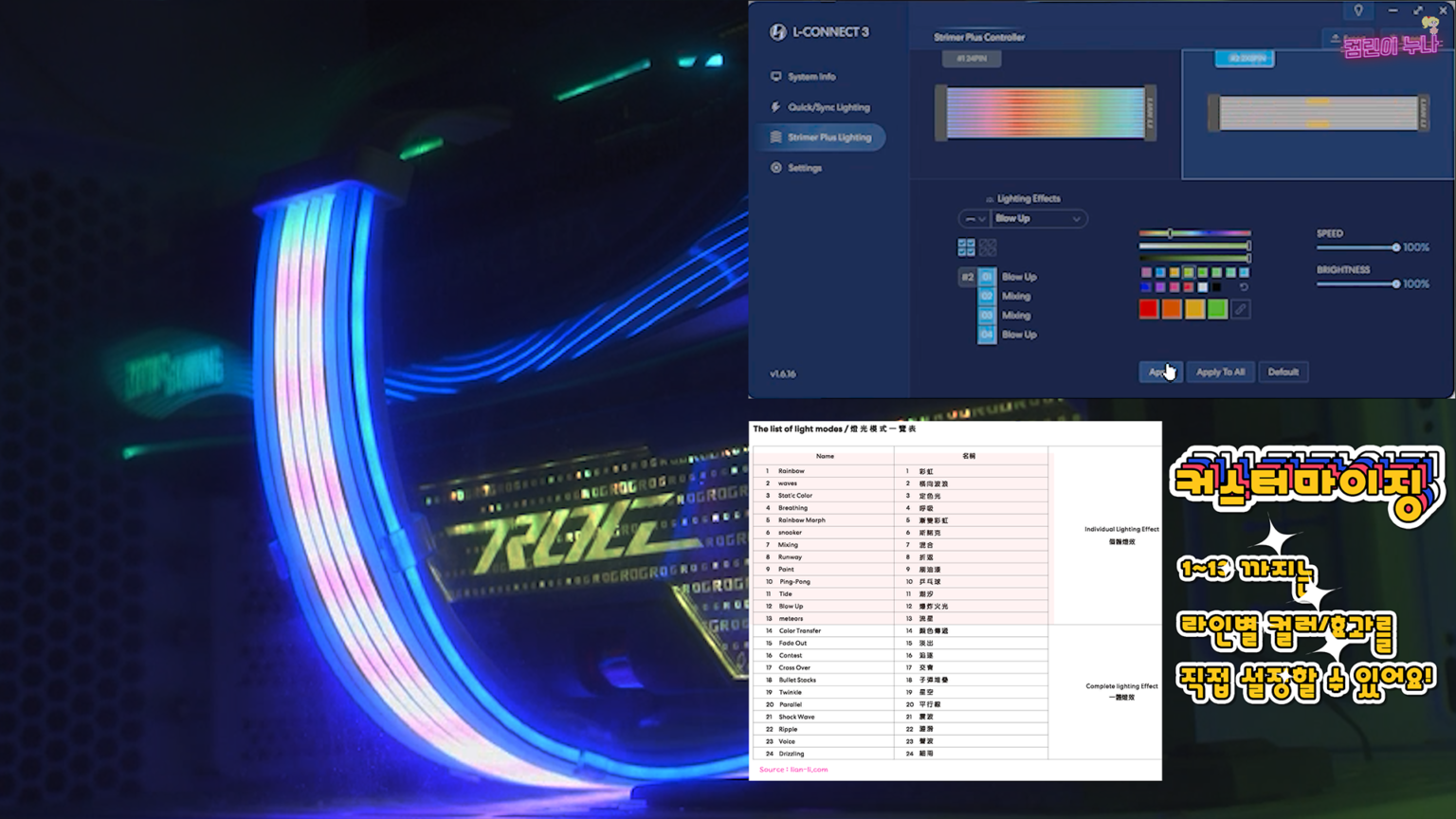Open the Blow Up effect dropdown
The height and width of the screenshot is (819, 1456).
(x=1036, y=218)
